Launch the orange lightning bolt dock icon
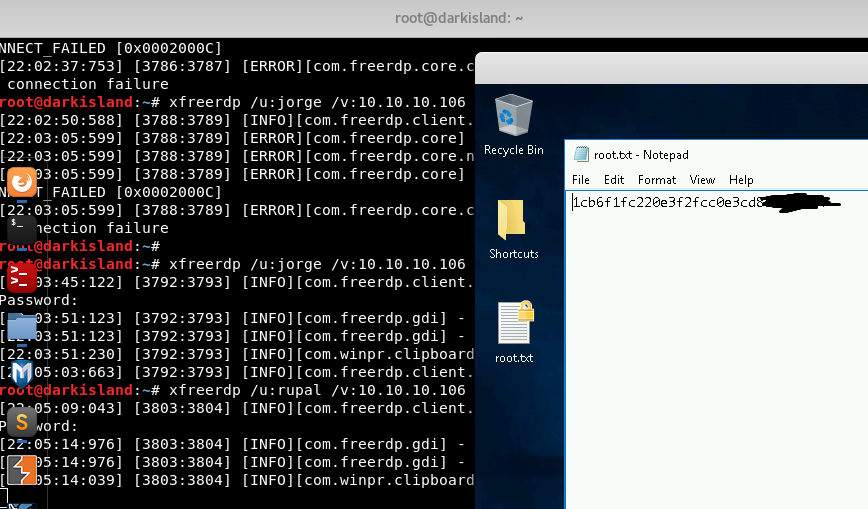The width and height of the screenshot is (868, 509). pos(22,469)
